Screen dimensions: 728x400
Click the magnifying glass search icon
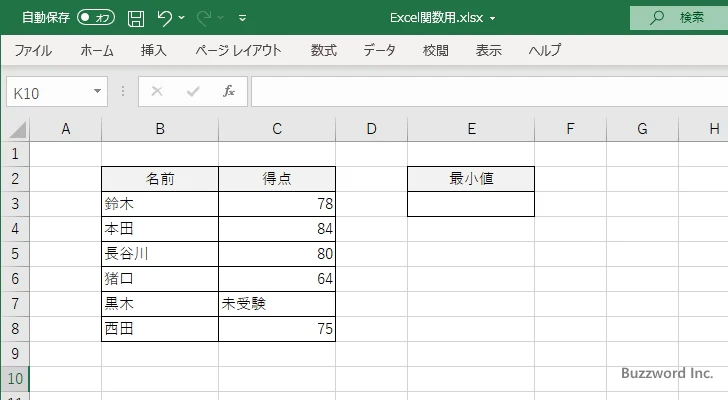coord(656,18)
